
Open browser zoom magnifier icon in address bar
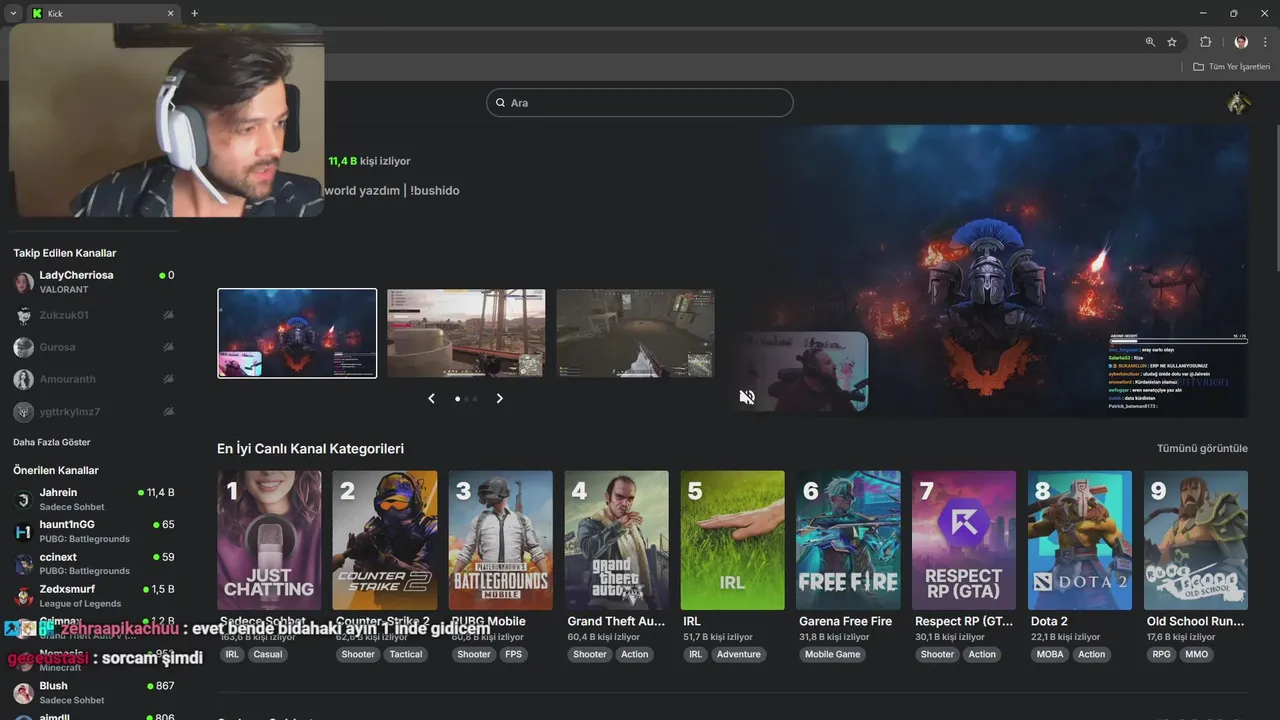1150,42
